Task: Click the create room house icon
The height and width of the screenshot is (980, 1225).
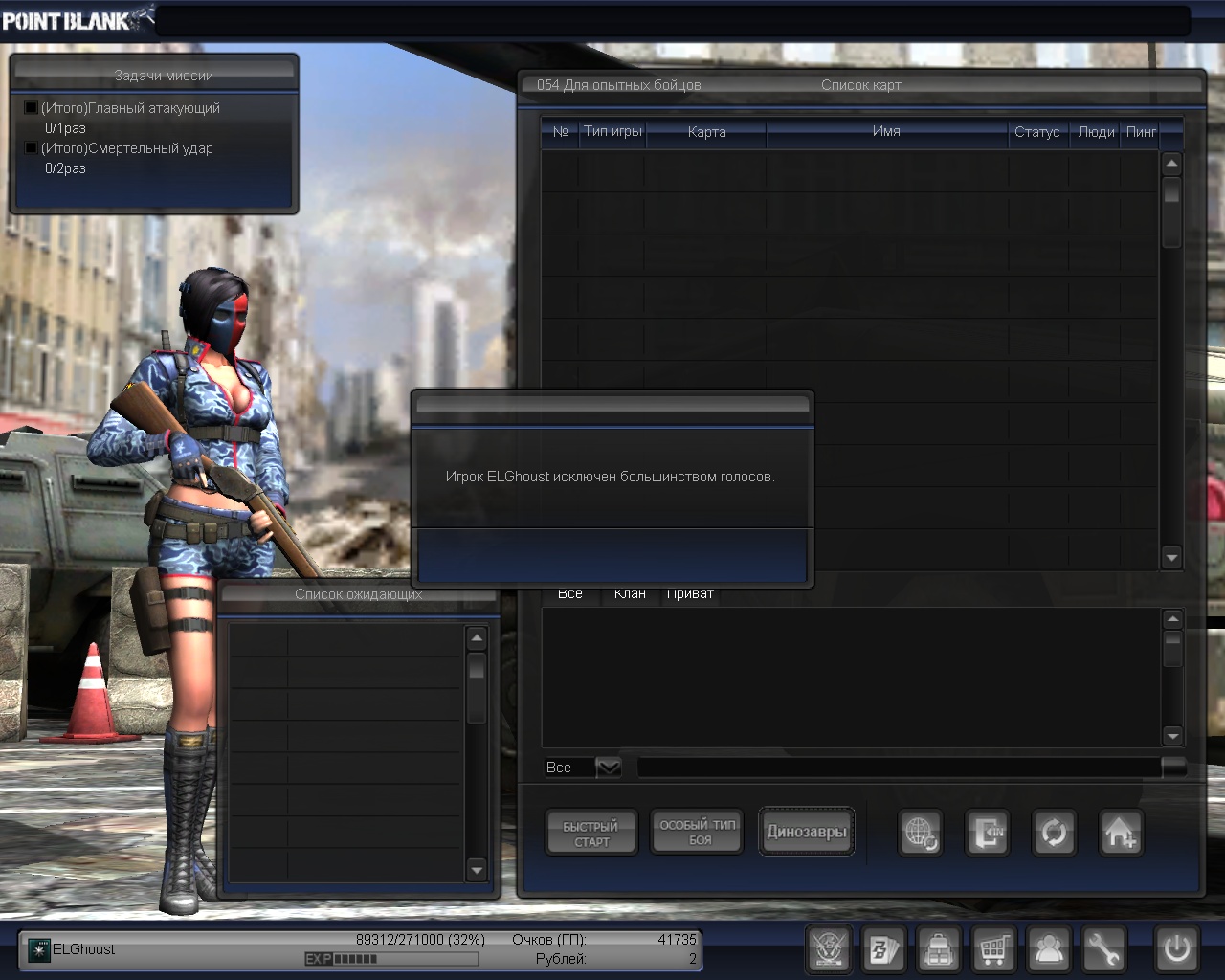Action: coord(1120,833)
